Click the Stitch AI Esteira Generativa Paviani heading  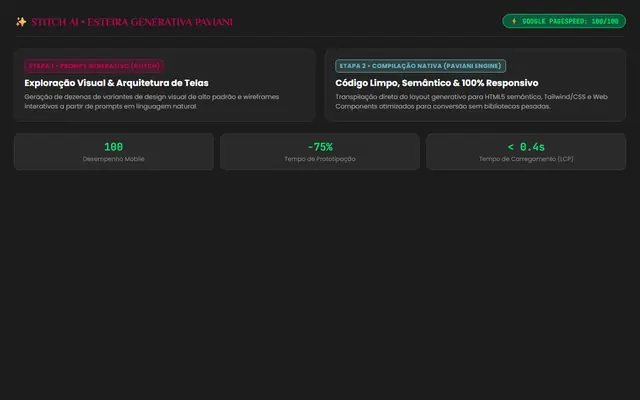pos(132,22)
